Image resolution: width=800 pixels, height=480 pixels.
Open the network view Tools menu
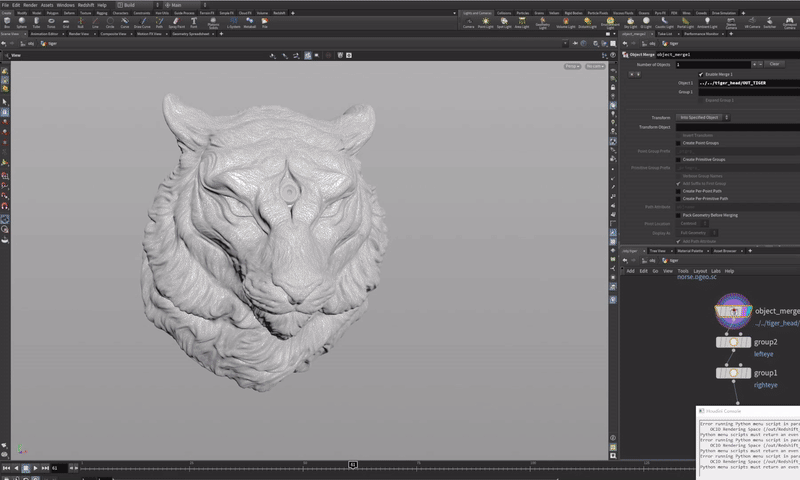[683, 271]
